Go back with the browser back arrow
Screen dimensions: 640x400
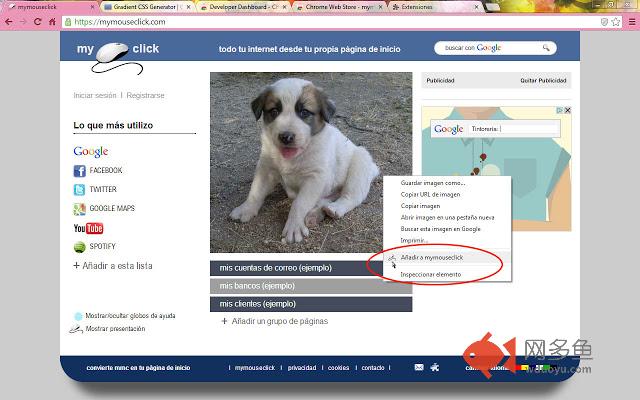[9, 22]
